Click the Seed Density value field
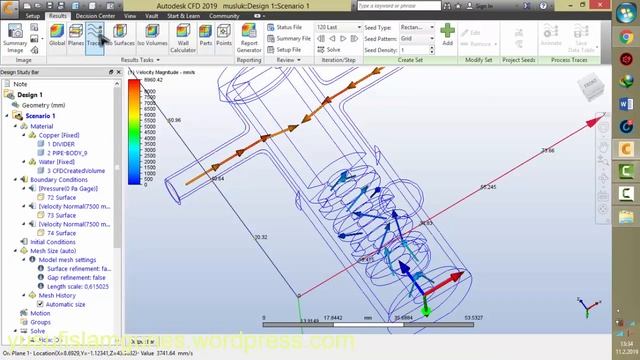This screenshot has height=360, width=640. point(414,50)
